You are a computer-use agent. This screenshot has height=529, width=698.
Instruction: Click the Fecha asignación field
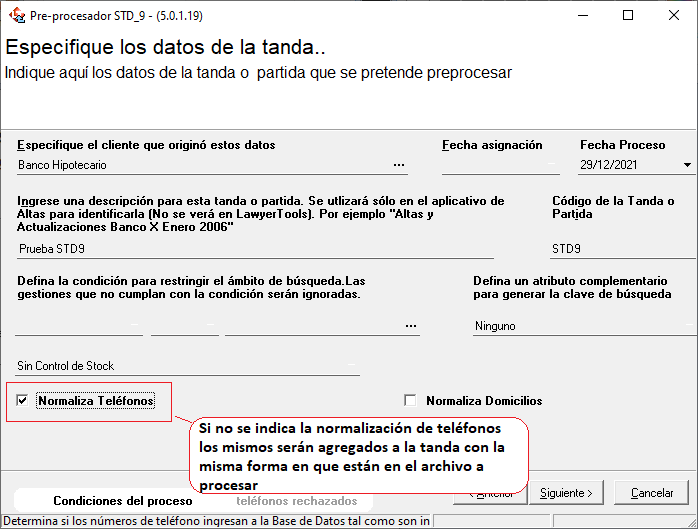(500, 165)
